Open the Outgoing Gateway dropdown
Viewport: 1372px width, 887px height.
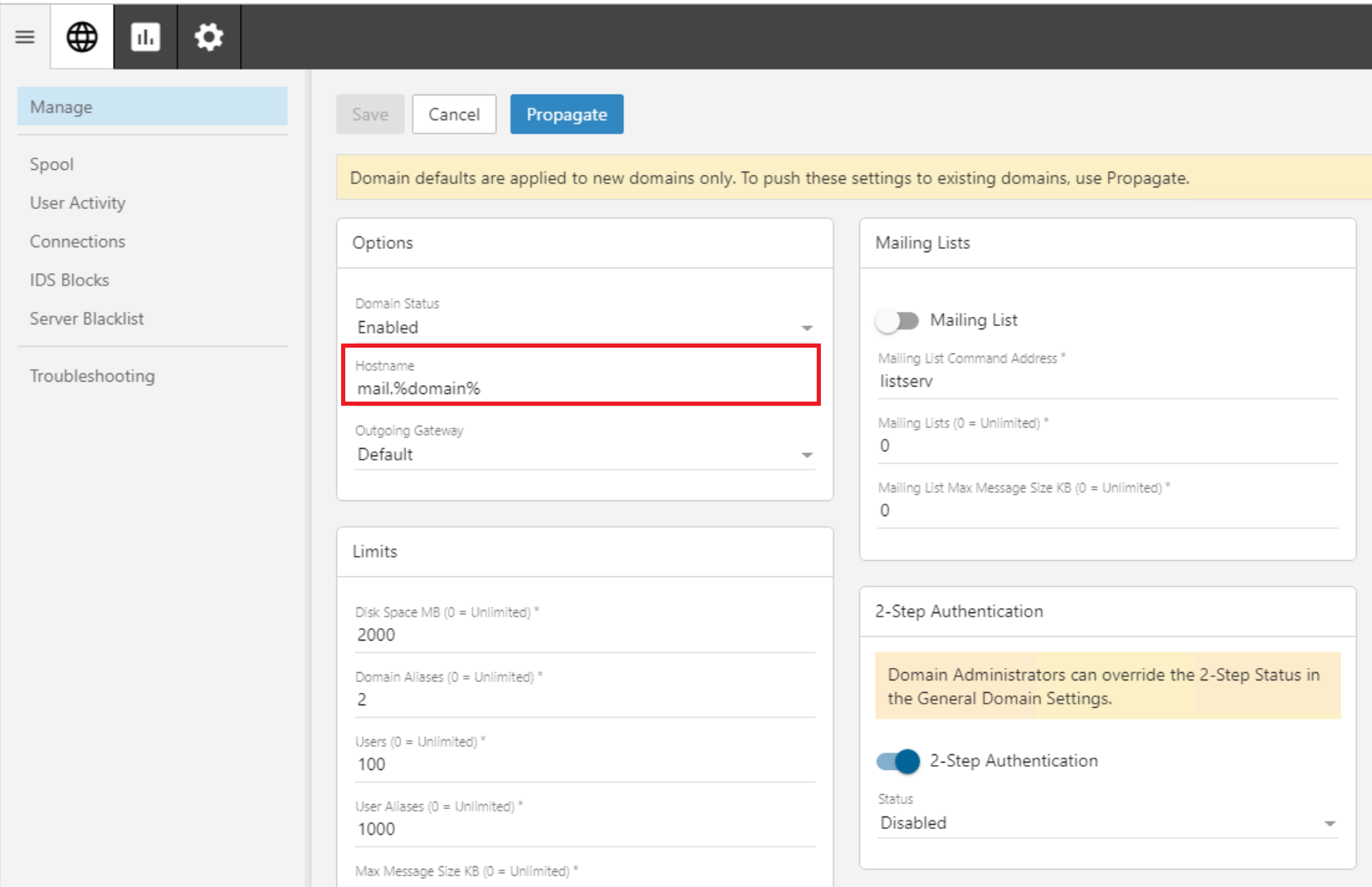(584, 455)
